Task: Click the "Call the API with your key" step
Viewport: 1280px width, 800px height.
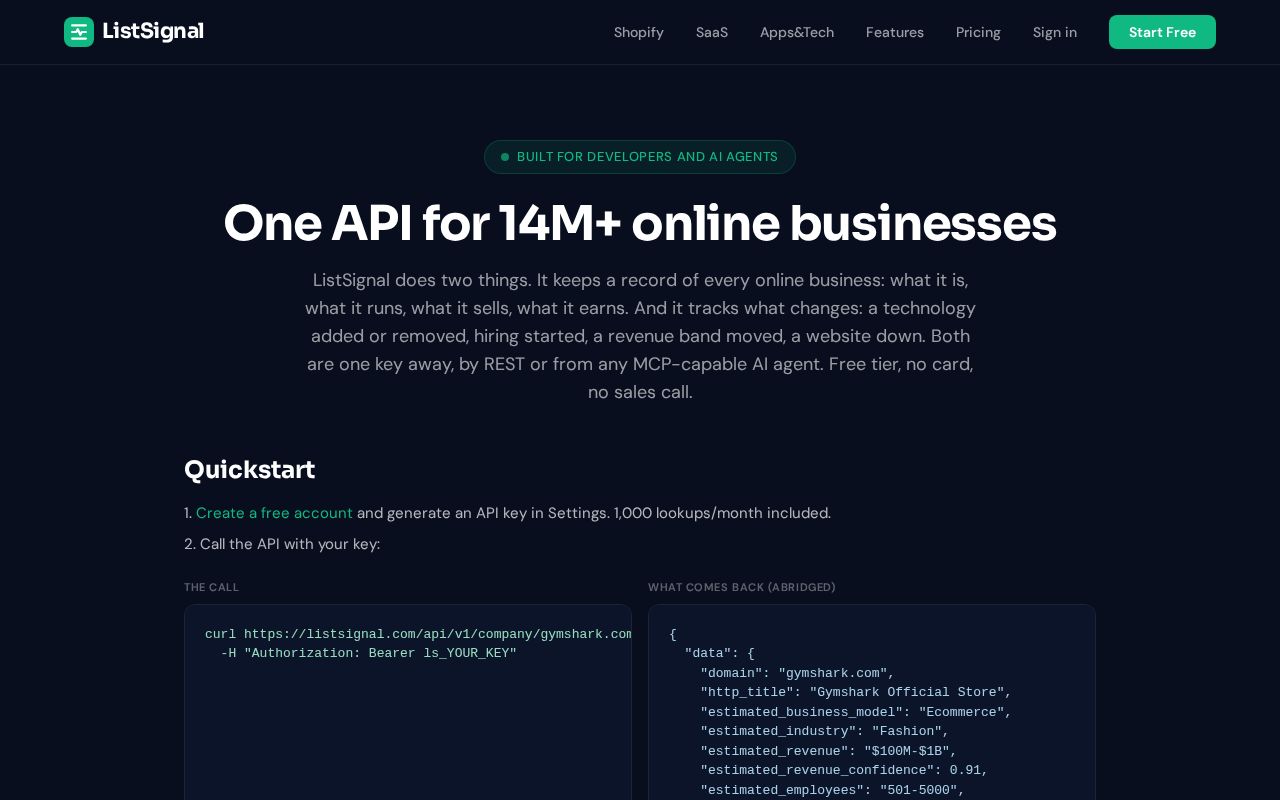Action: pyautogui.click(x=282, y=544)
